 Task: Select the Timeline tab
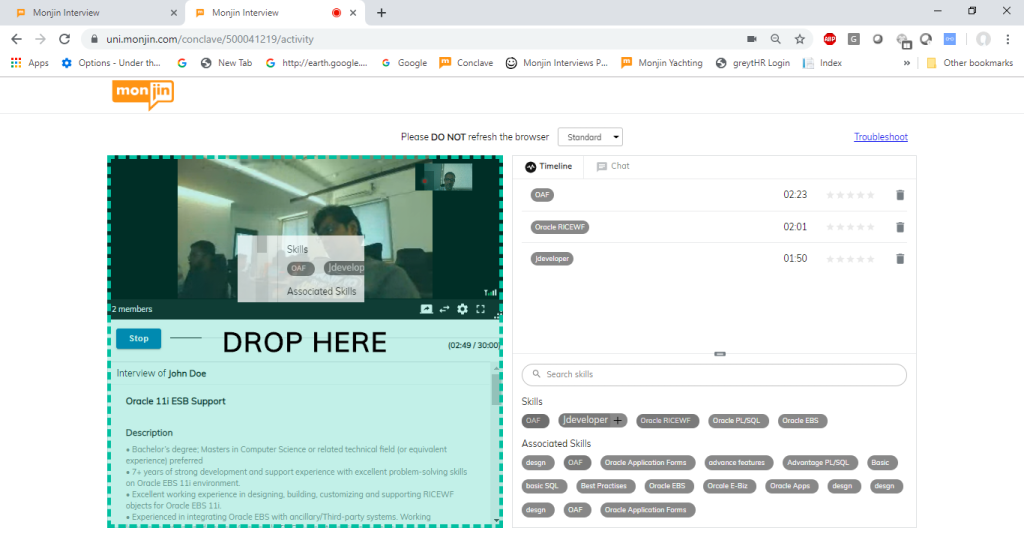[x=549, y=166]
